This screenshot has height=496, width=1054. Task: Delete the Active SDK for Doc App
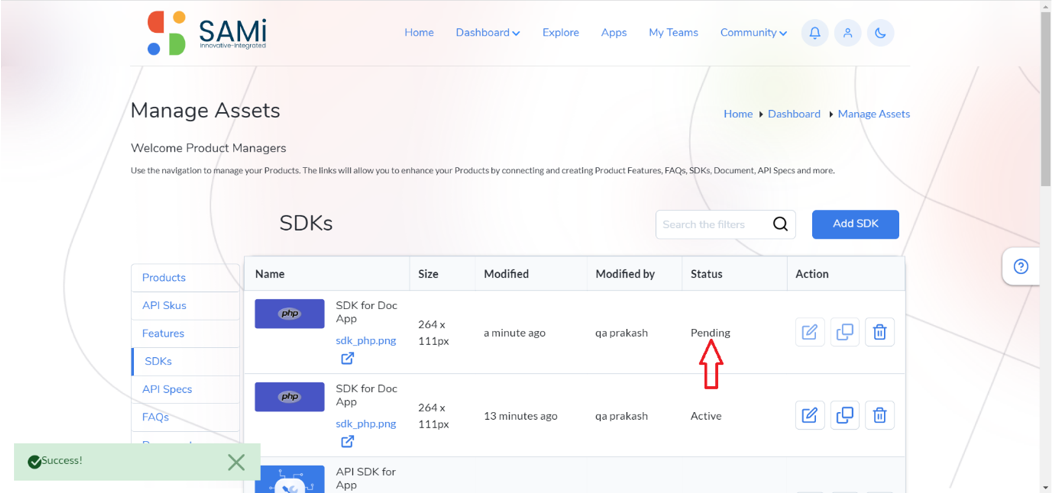[879, 415]
